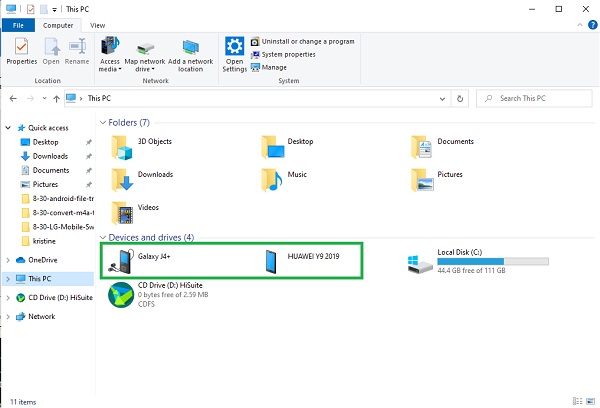Open Settings gear in ribbon
Image resolution: width=600 pixels, height=408 pixels.
234,54
